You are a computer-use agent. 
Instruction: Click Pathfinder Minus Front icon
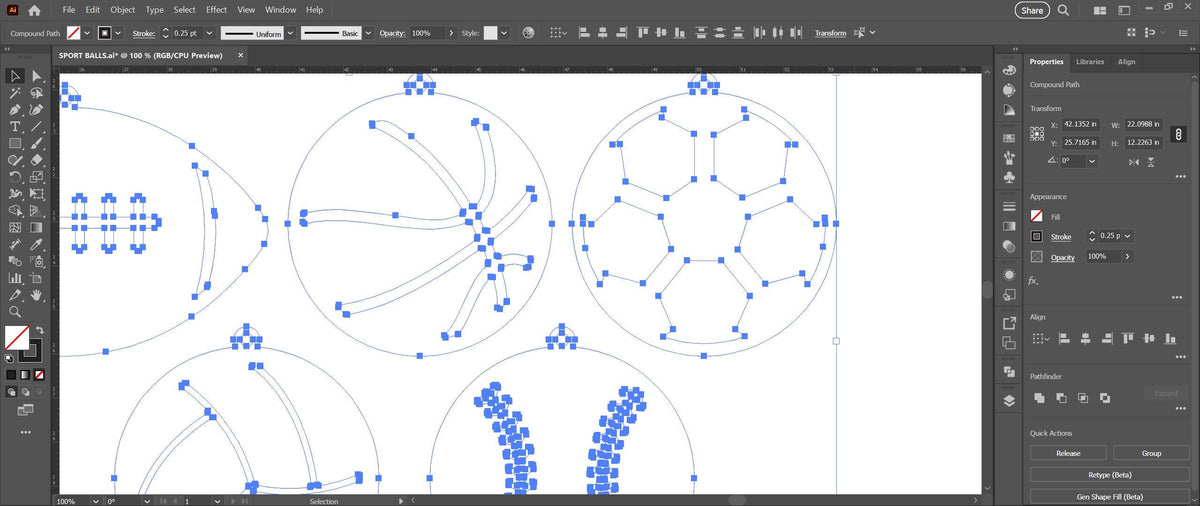click(x=1062, y=397)
